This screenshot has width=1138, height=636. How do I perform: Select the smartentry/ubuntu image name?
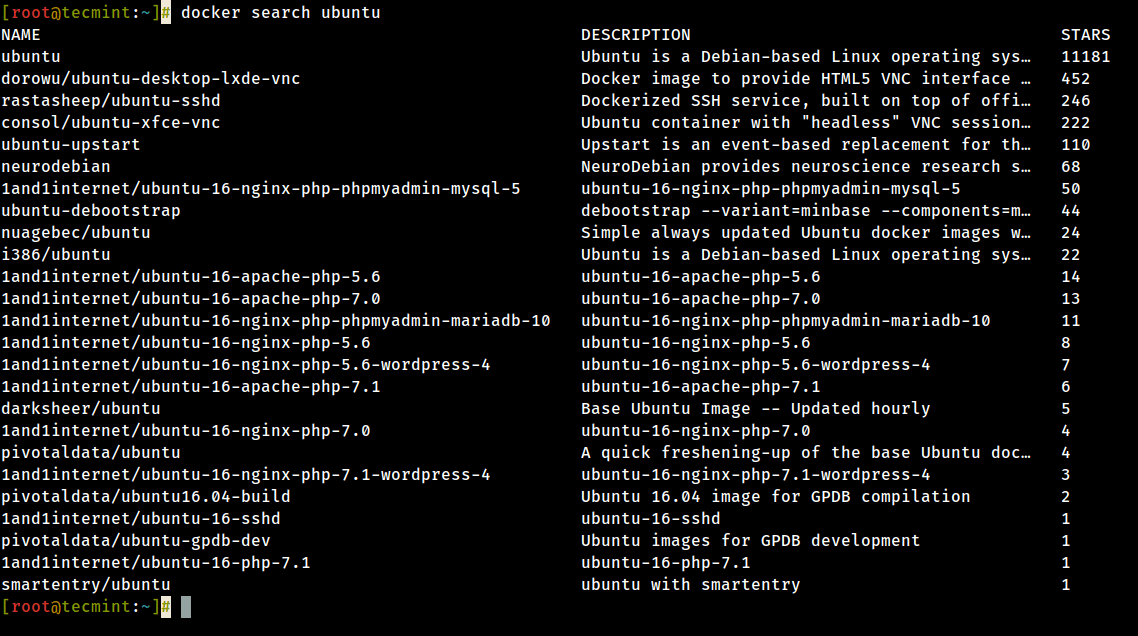85,585
